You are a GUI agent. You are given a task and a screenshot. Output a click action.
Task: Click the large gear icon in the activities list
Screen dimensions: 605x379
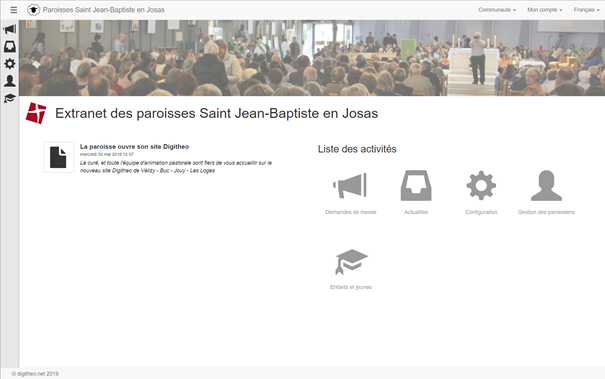click(x=481, y=186)
